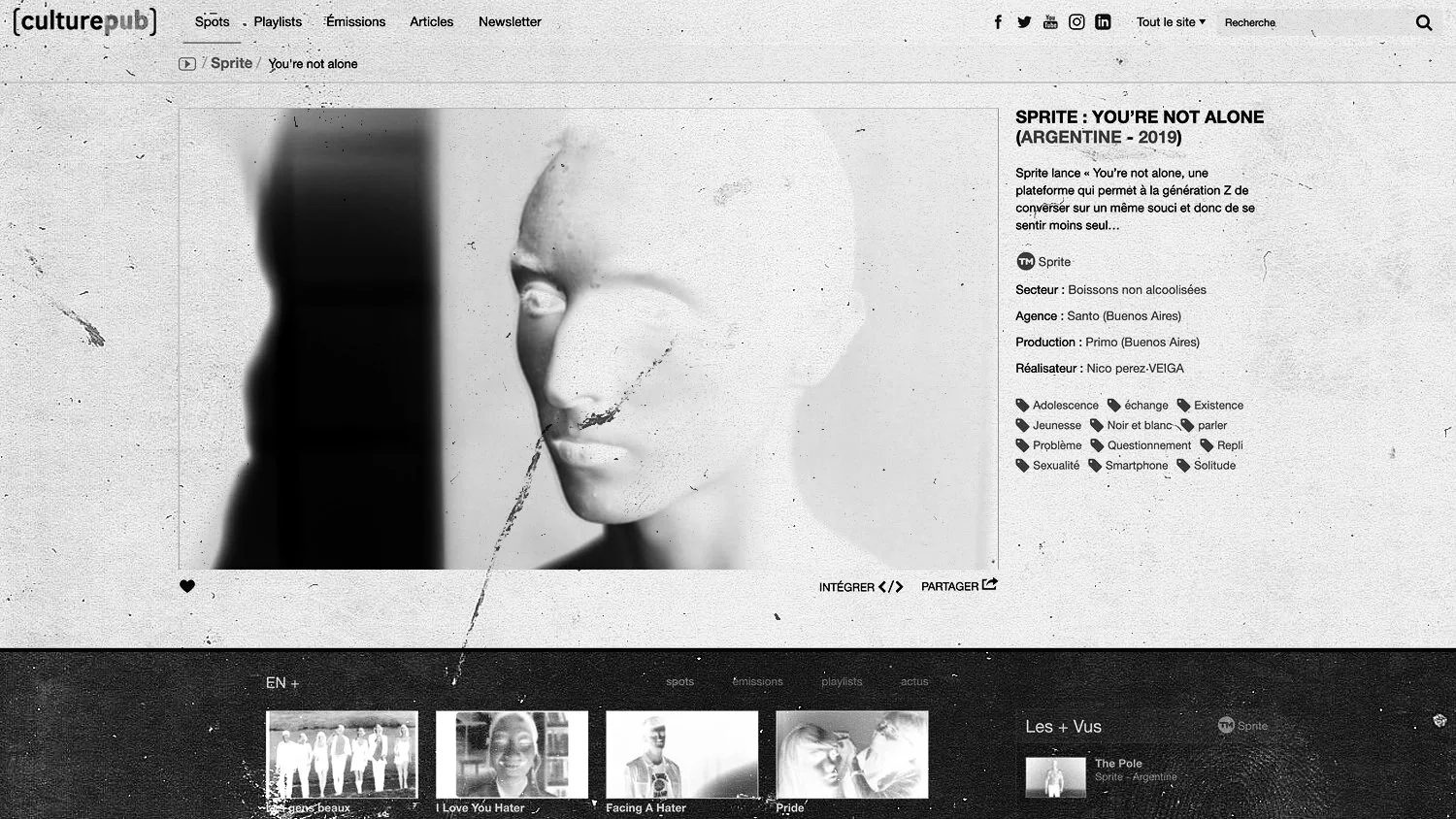Click the culturepub logo
The image size is (1456, 819).
pyautogui.click(x=84, y=20)
